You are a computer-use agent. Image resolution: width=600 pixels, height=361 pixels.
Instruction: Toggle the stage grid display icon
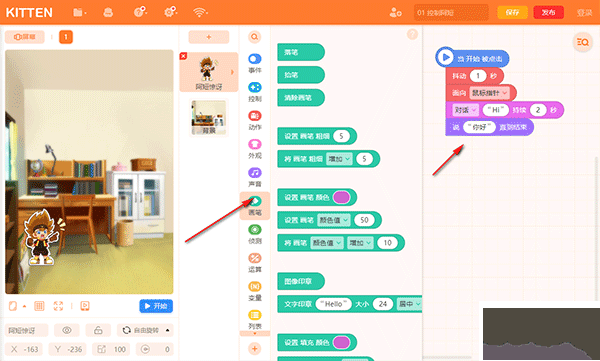coord(39,306)
